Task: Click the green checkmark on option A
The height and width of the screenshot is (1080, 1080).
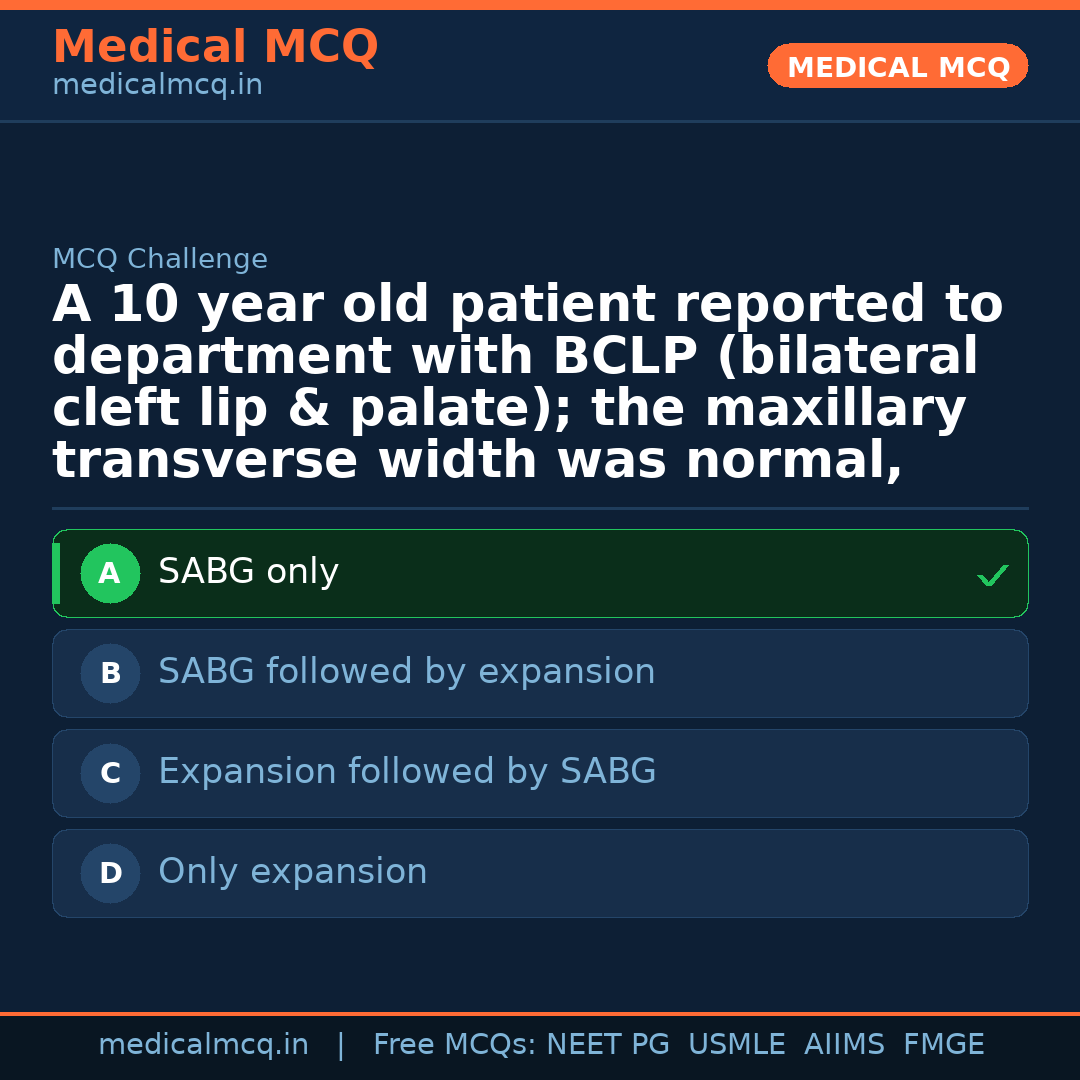Action: (x=992, y=575)
